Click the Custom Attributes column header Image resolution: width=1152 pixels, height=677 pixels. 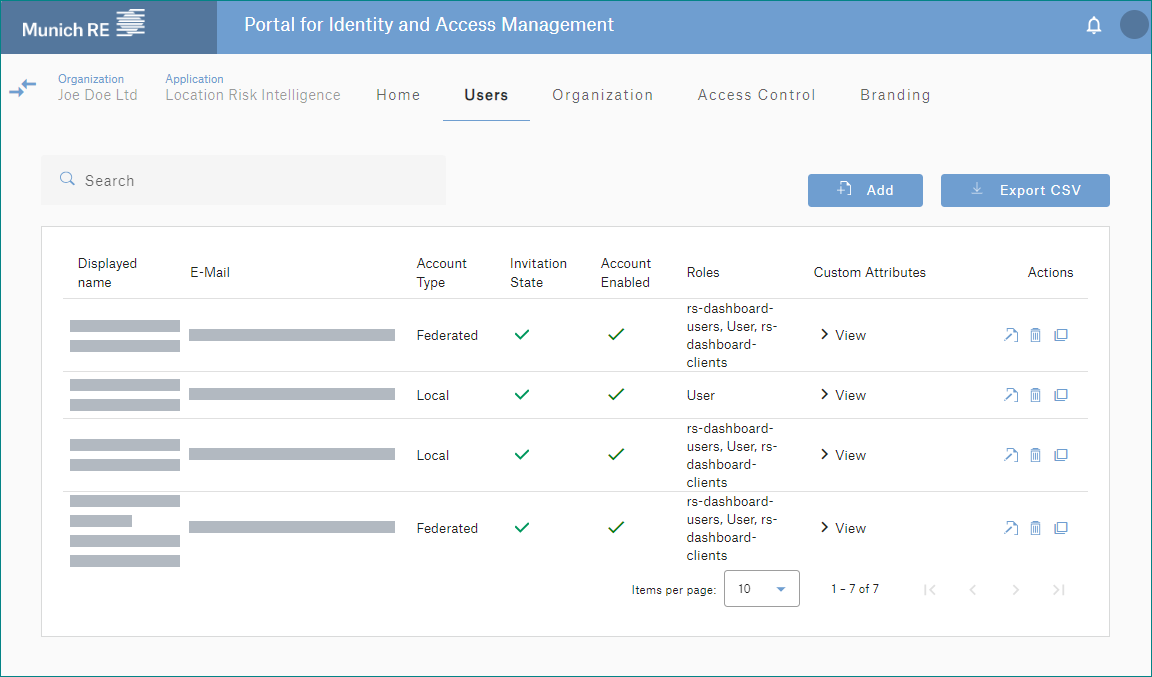click(x=870, y=273)
